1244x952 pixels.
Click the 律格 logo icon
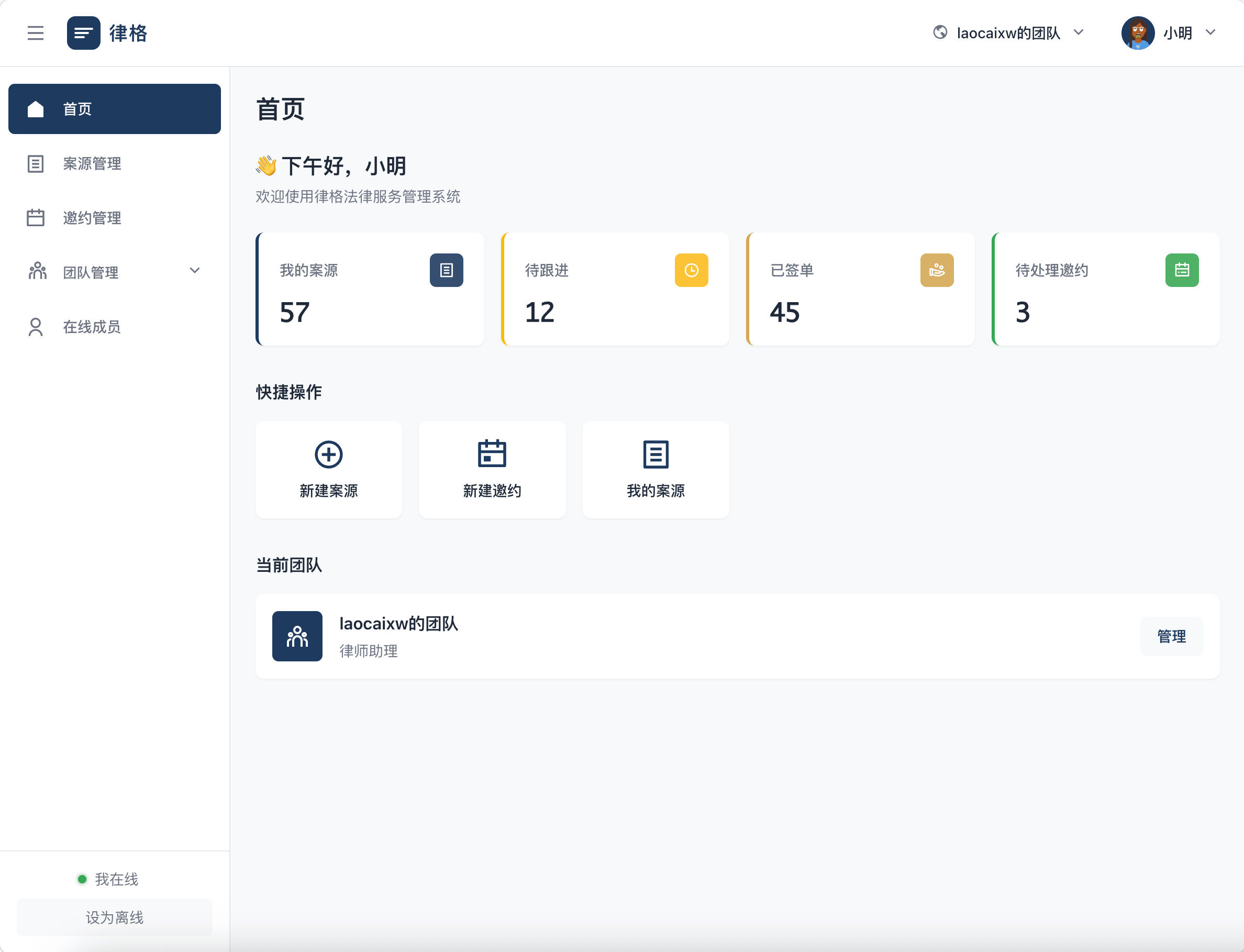pyautogui.click(x=83, y=33)
